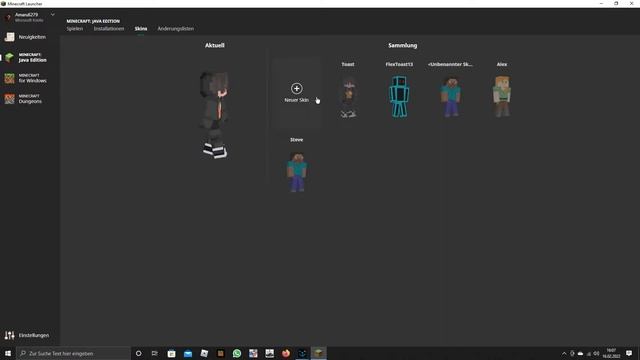Screen dimensions: 640x360
Task: Select the unnamed (Unbenannter) skin thumbnail
Action: tap(451, 97)
